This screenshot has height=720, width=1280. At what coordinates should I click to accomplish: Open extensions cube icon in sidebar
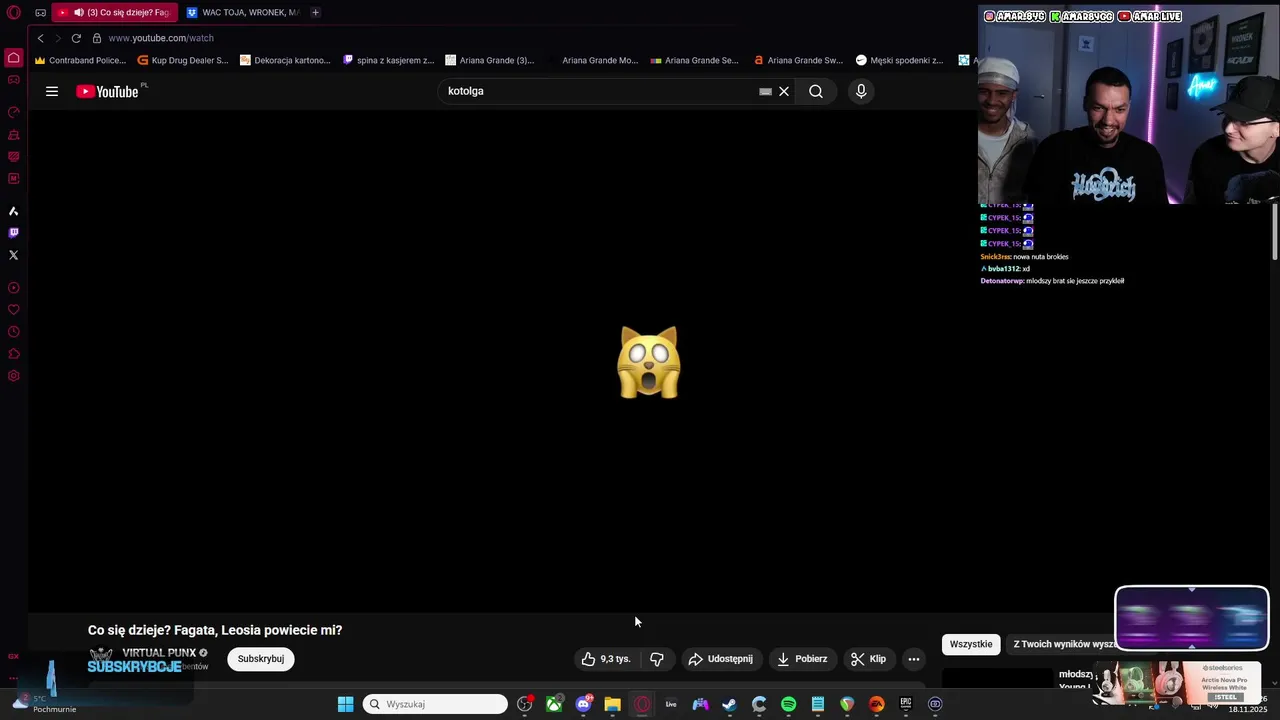coord(14,354)
